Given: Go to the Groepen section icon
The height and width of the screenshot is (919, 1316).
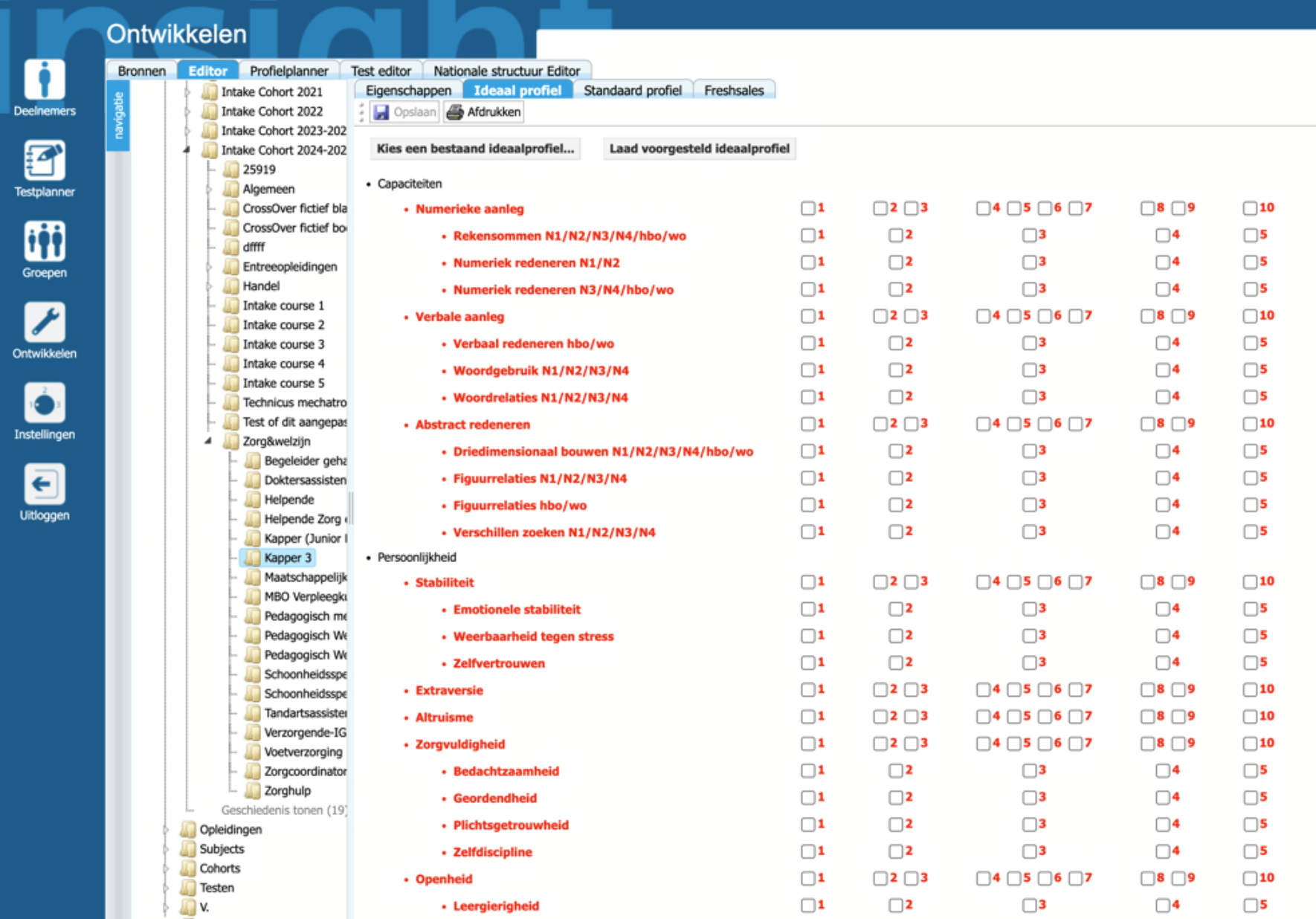Looking at the screenshot, I should [x=45, y=242].
